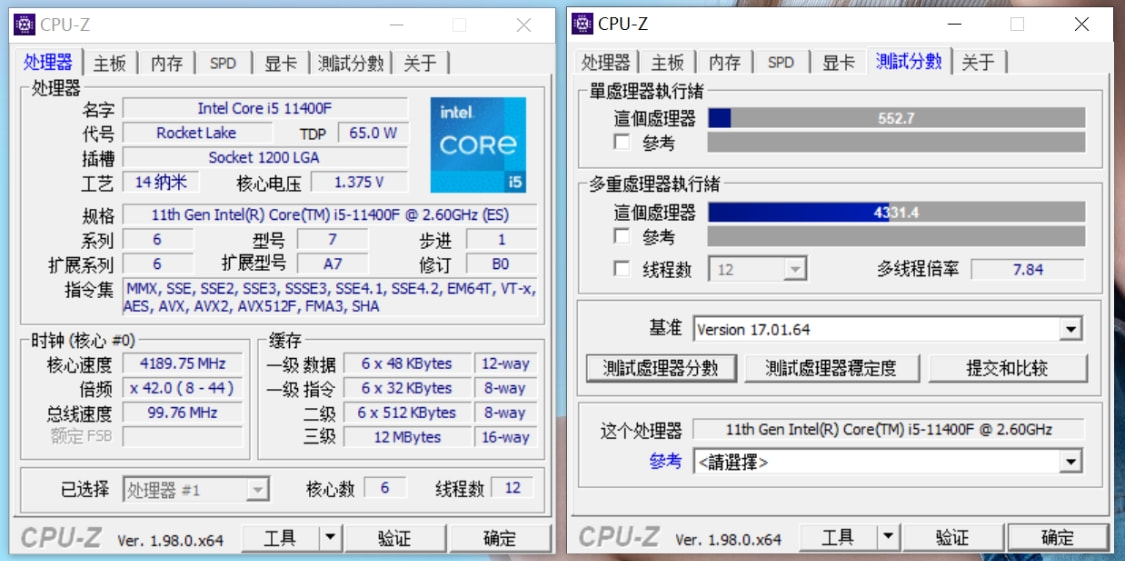Screen dimensions: 1125x561
Task: Click the 12 MBytes L3 cache value
Action: (407, 437)
